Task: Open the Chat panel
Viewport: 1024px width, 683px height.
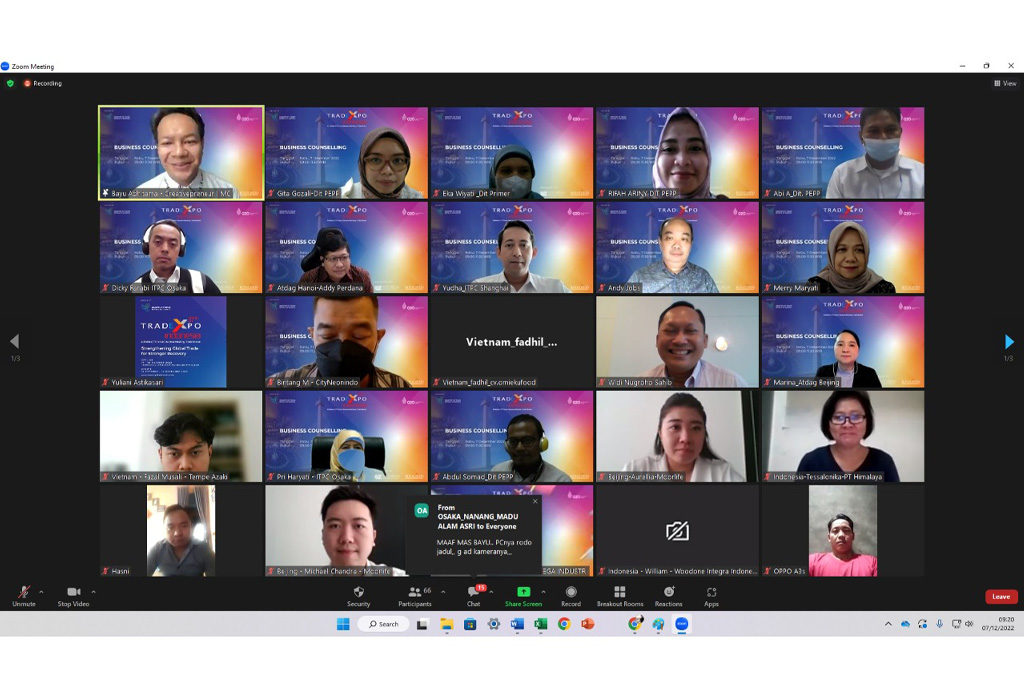Action: point(473,595)
